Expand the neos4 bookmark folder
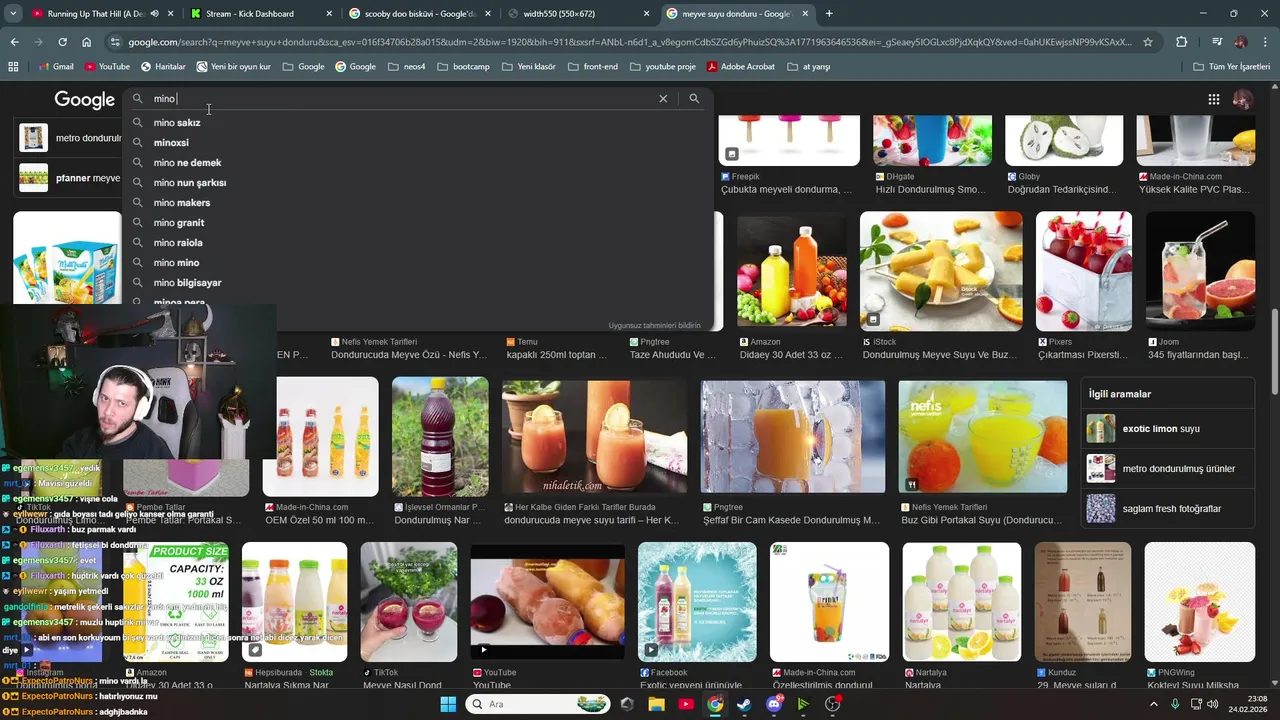 [x=406, y=66]
